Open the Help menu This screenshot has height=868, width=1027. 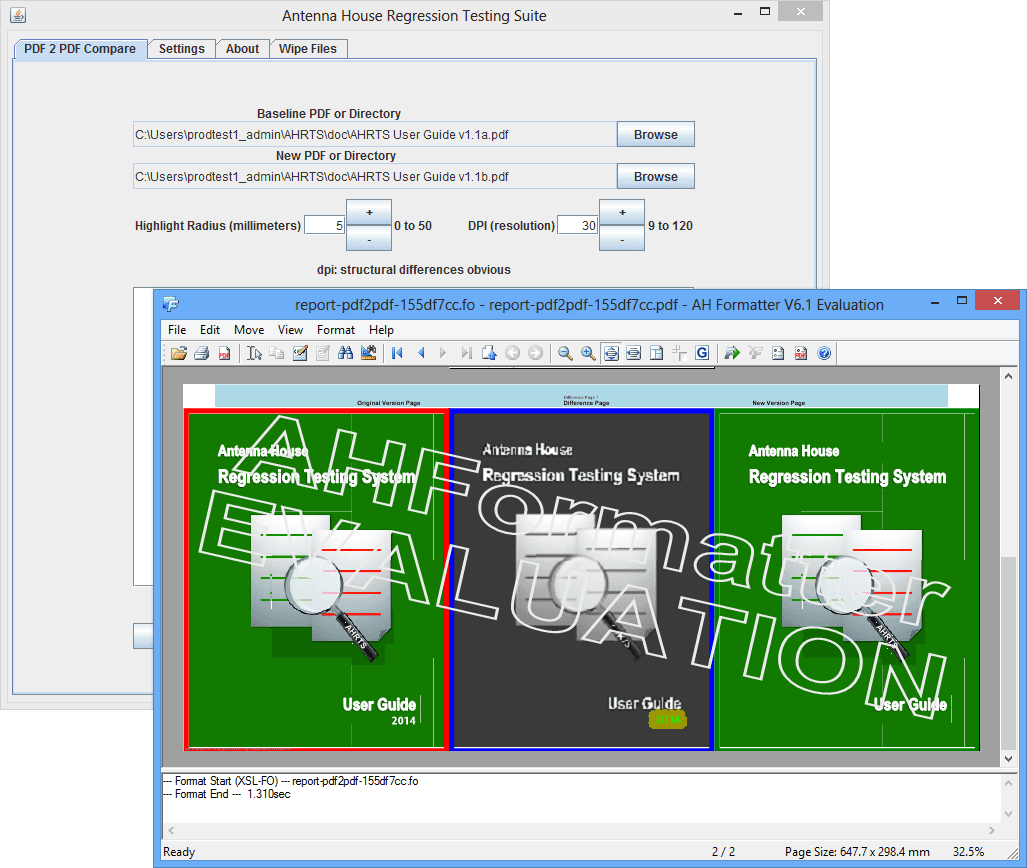(381, 330)
